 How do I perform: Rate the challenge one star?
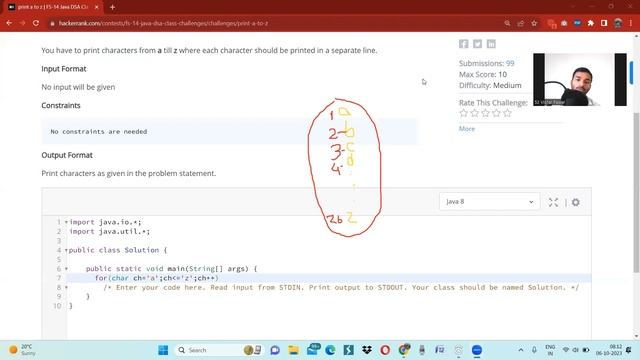(x=463, y=113)
